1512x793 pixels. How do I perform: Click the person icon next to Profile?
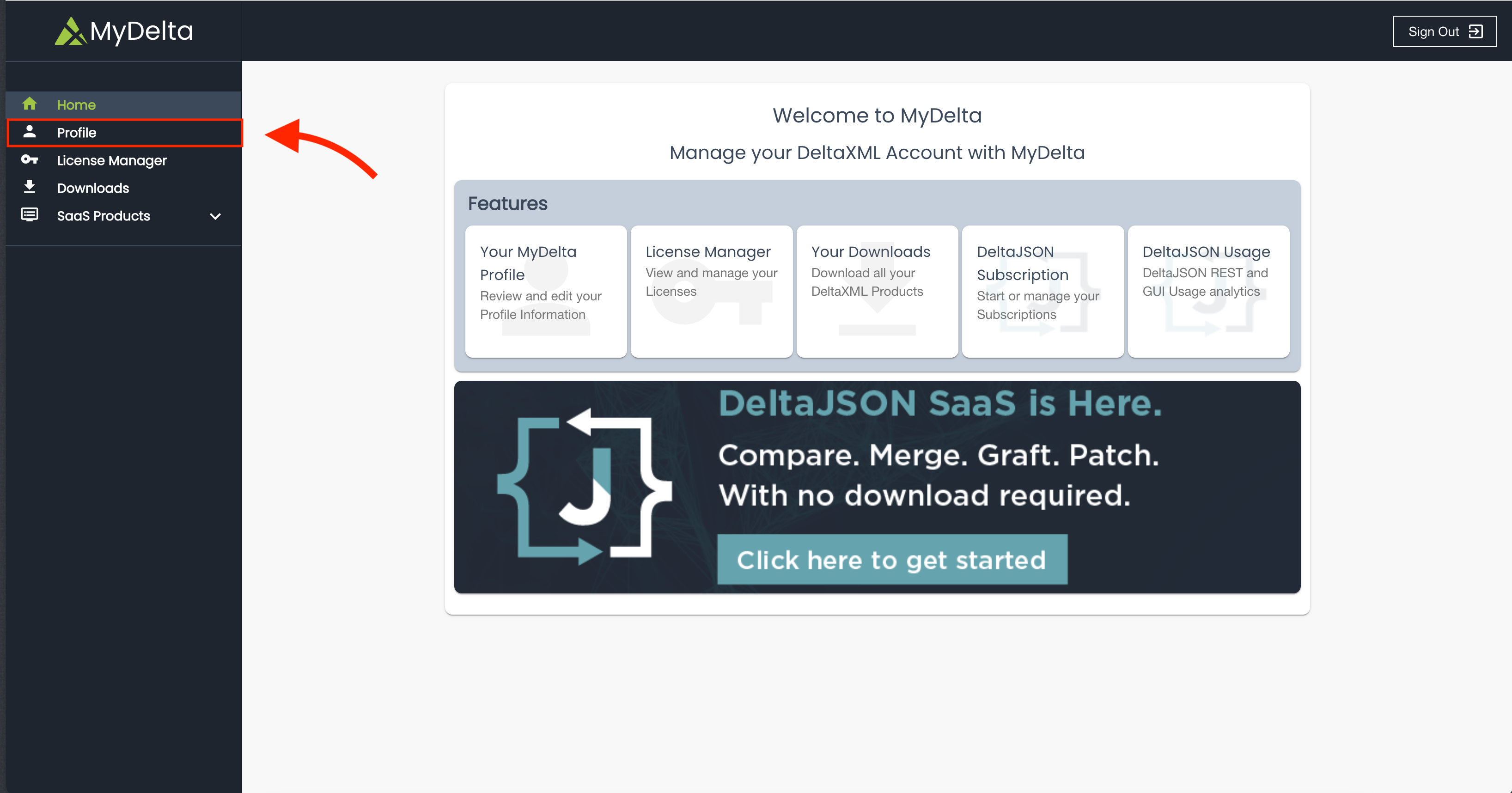tap(30, 132)
